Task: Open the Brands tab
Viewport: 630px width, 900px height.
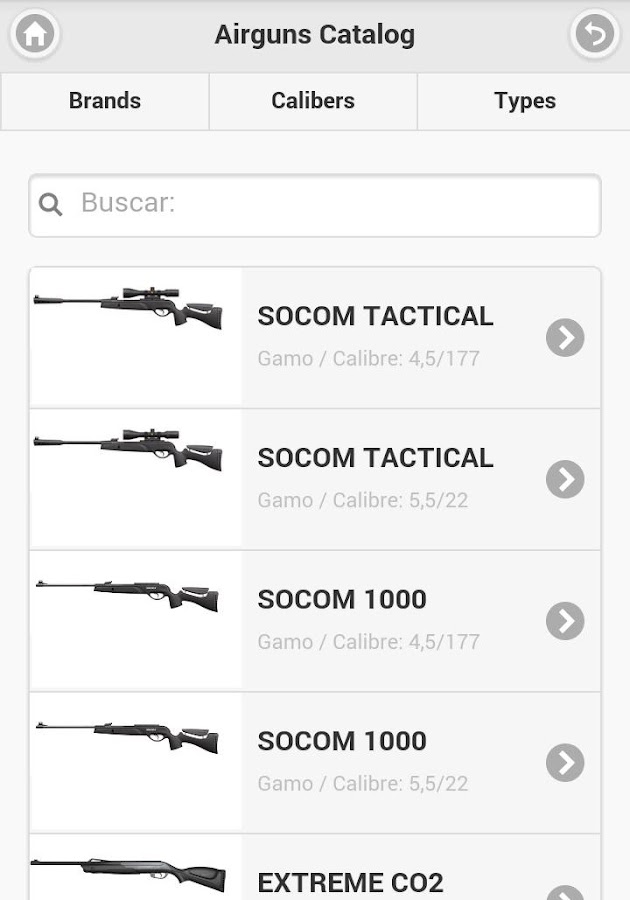Action: (105, 101)
